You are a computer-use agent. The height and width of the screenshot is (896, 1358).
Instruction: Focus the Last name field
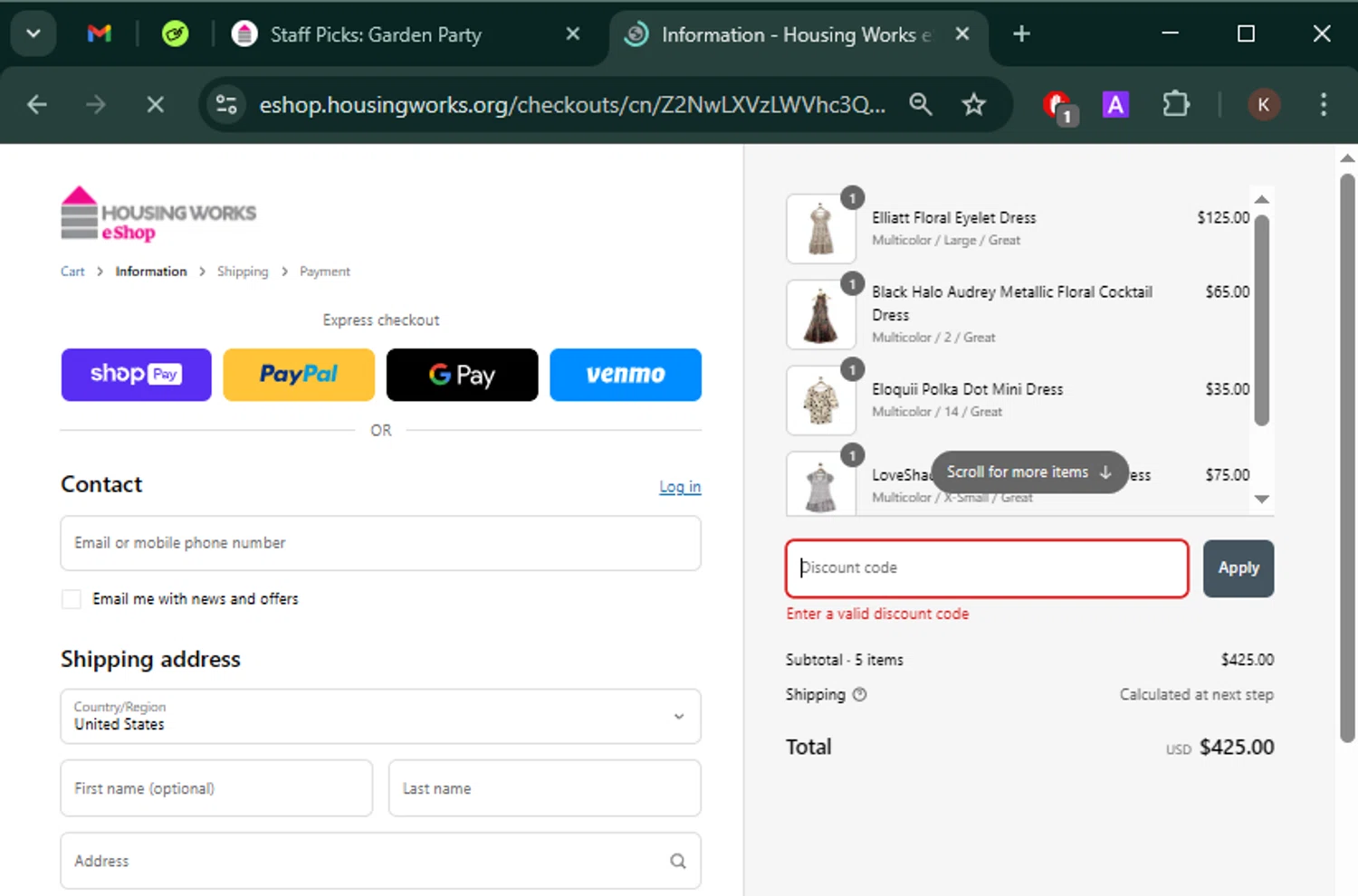point(545,788)
